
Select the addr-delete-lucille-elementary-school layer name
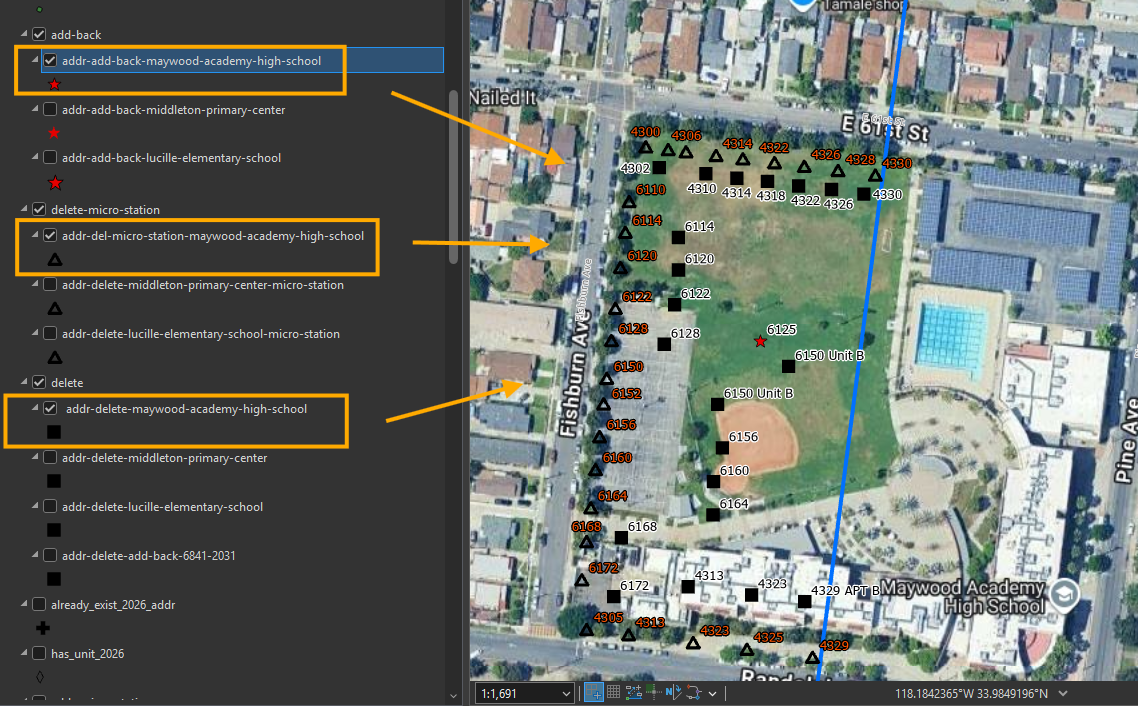[x=163, y=506]
